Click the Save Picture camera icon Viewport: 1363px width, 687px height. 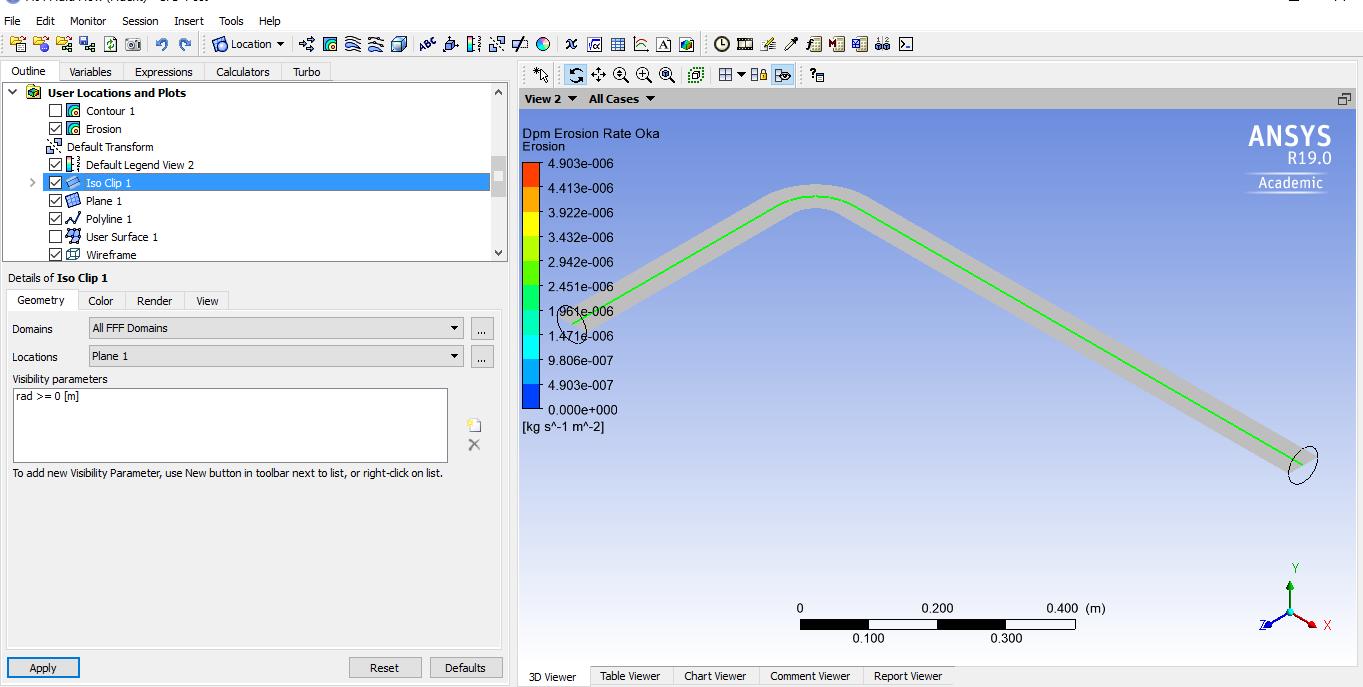133,44
